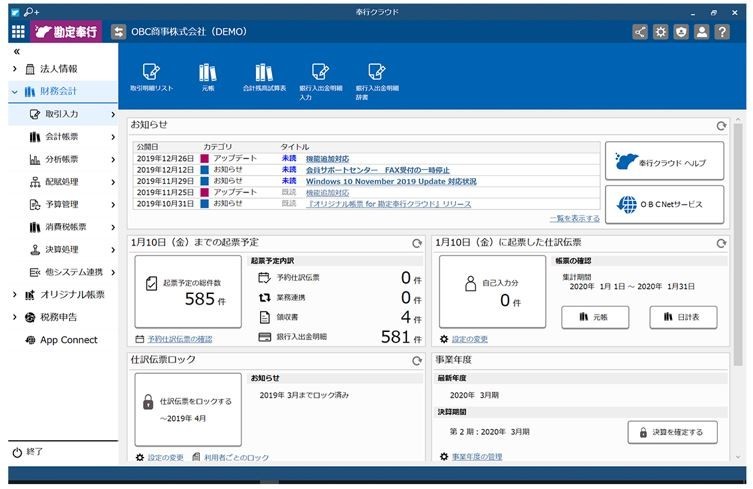Open 予約仕訳伝票の確認 link
Image resolution: width=753 pixels, height=489 pixels.
pyautogui.click(x=180, y=339)
